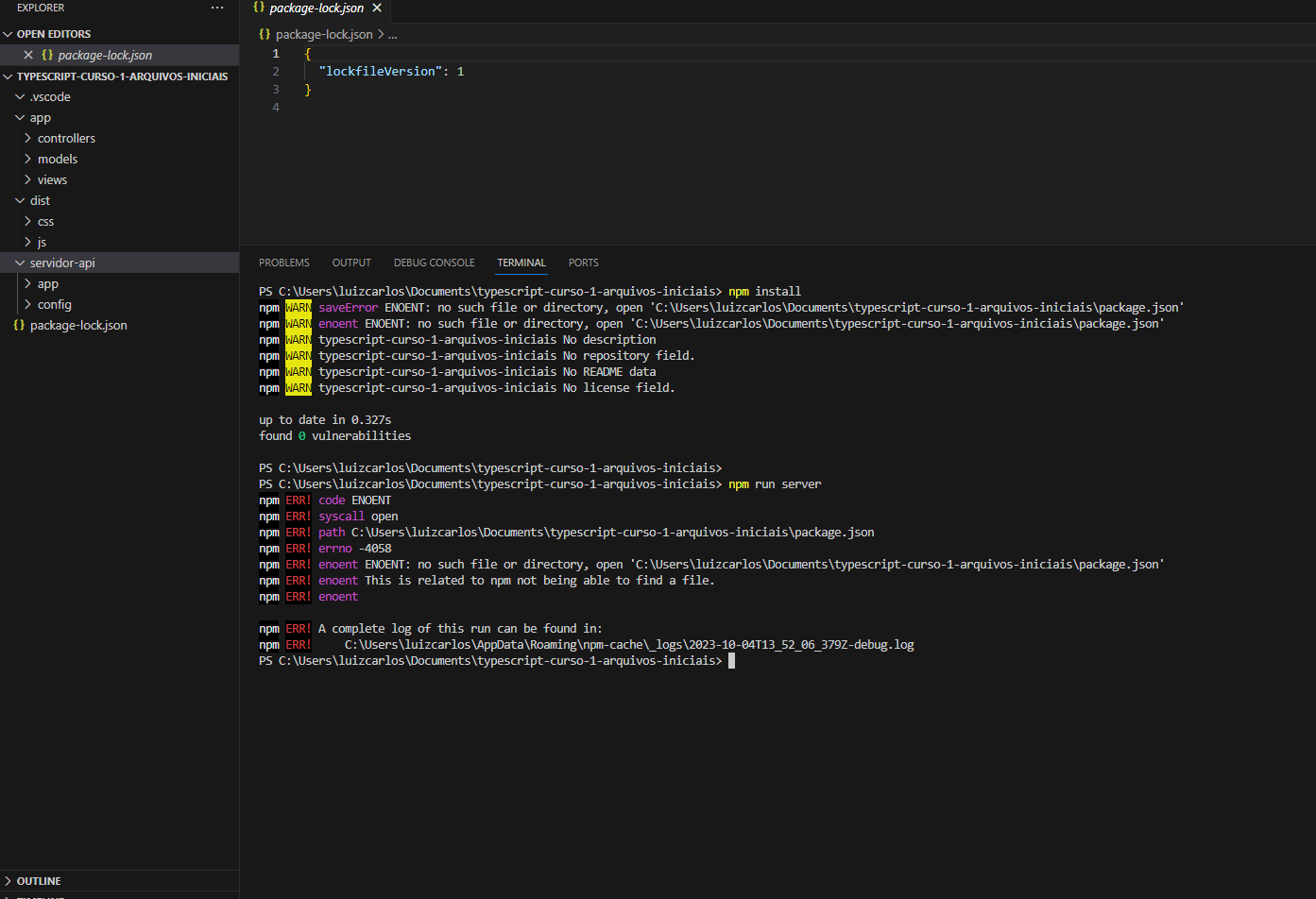This screenshot has width=1316, height=899.
Task: Expand the config folder
Action: pos(28,304)
